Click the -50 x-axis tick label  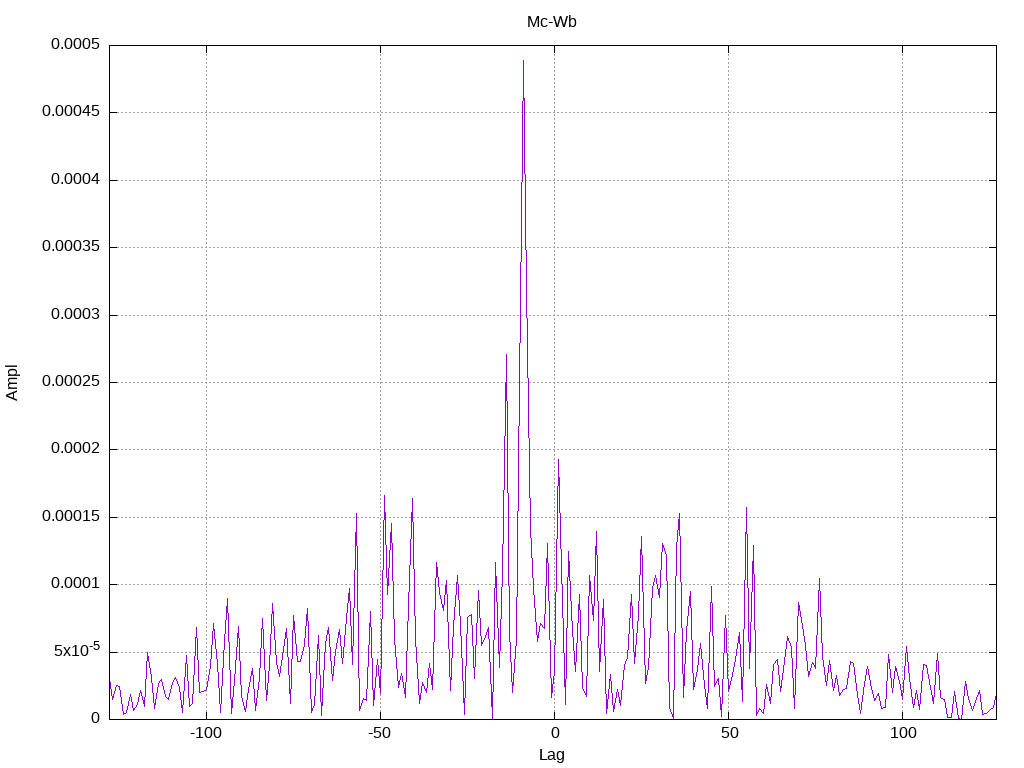(x=379, y=733)
